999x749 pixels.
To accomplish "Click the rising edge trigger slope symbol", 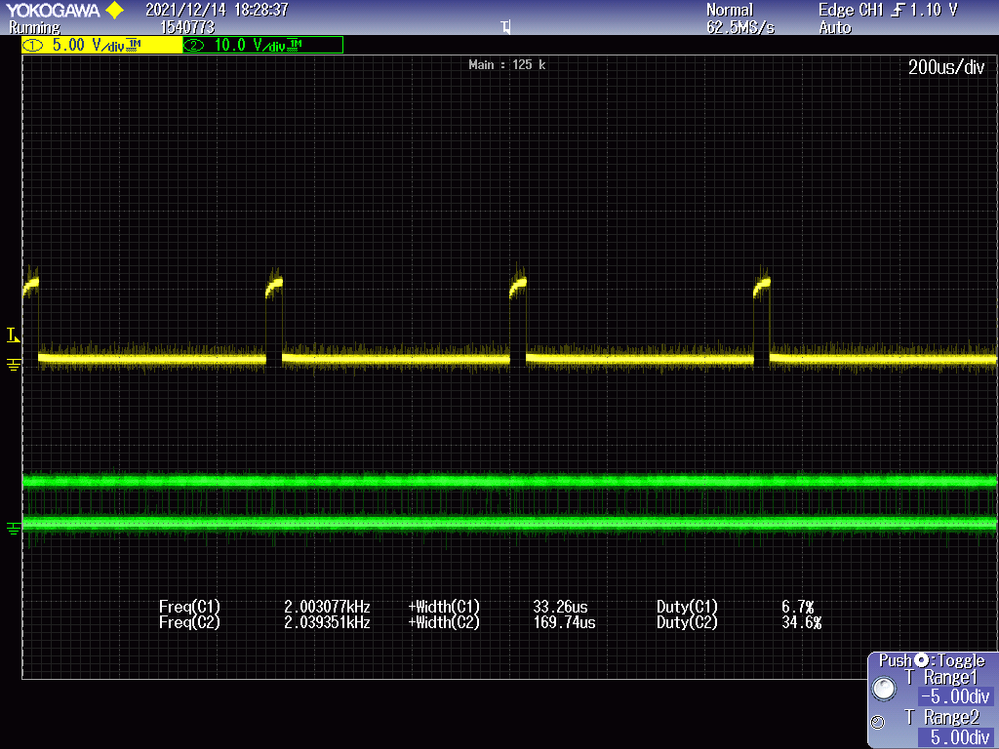I will (898, 10).
